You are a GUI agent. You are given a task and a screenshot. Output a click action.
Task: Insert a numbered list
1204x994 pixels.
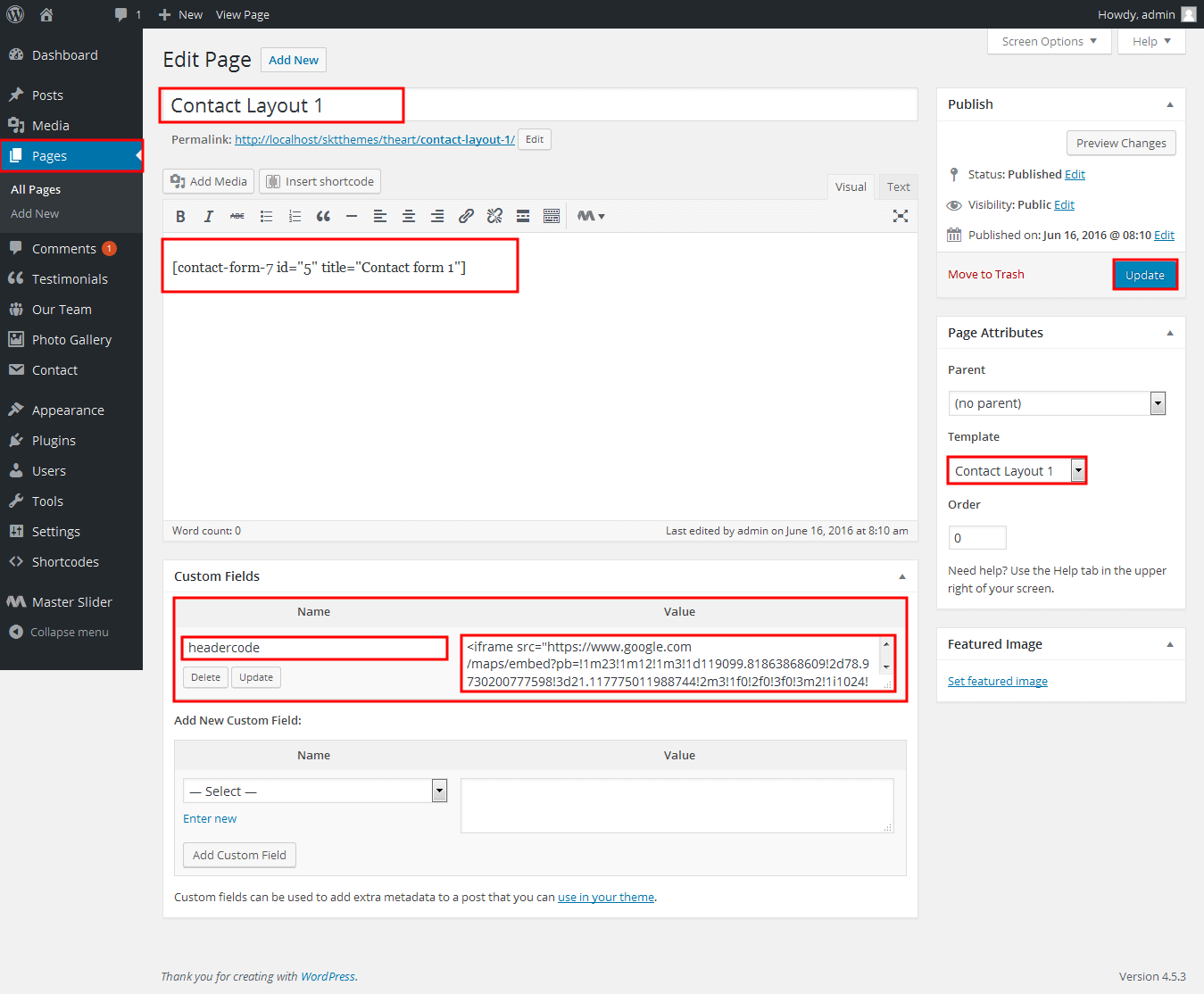295,216
